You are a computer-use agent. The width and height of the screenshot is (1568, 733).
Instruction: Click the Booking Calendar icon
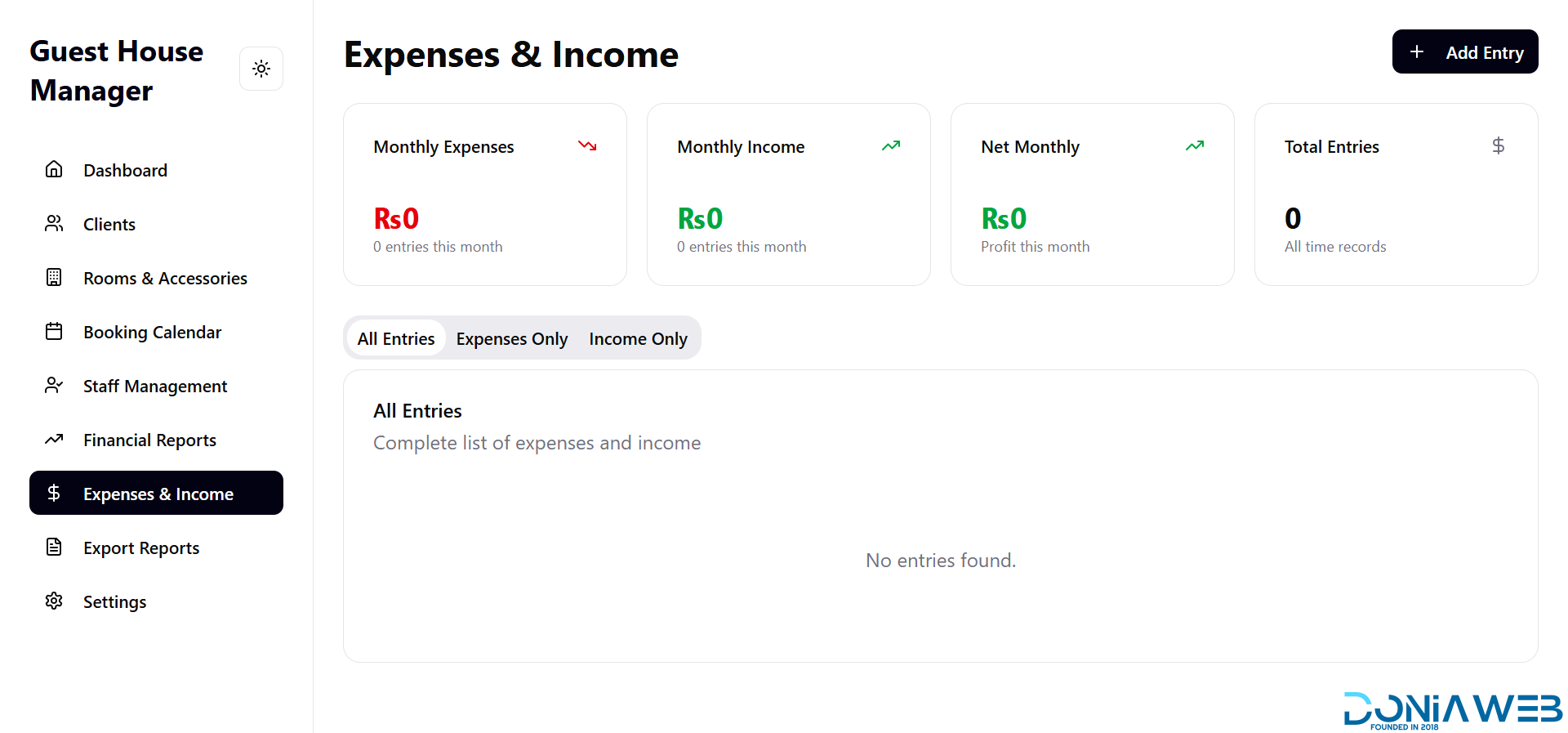click(x=54, y=331)
